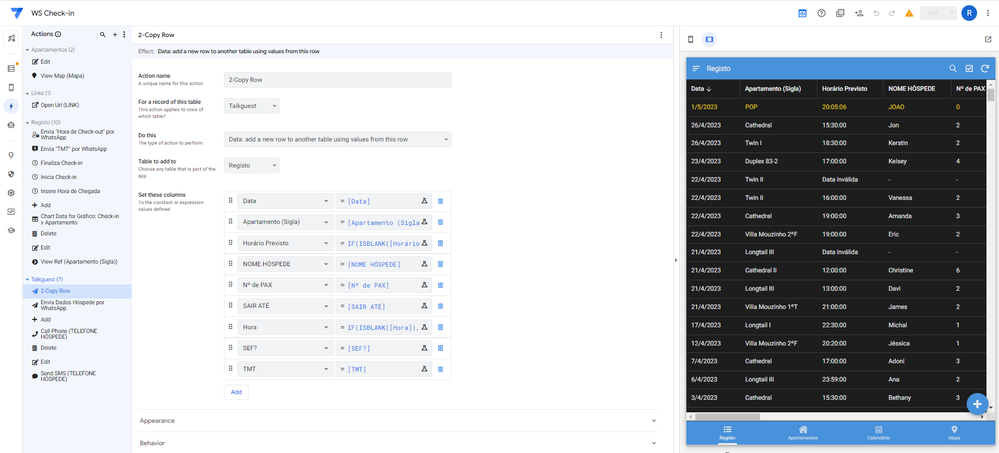
Task: Collapse preview with the panel divider arrow
Action: click(676, 260)
